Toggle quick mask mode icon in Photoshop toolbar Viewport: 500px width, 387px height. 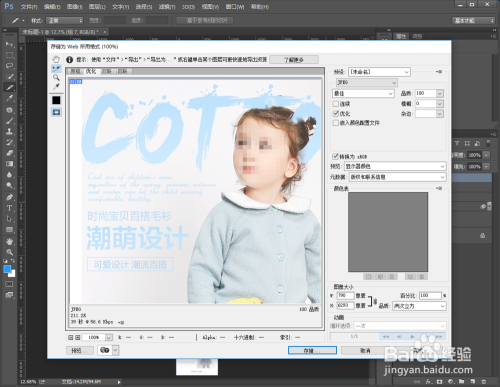click(x=9, y=284)
